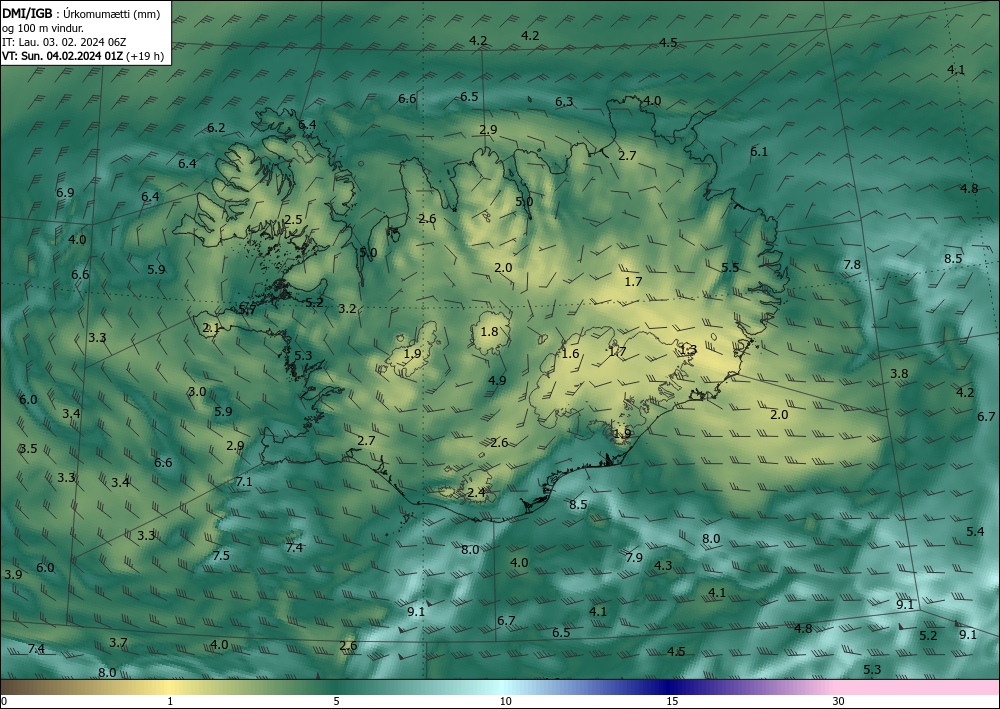Click the map value '3.0'
Screen dimensions: 1000x709
[x=197, y=391]
